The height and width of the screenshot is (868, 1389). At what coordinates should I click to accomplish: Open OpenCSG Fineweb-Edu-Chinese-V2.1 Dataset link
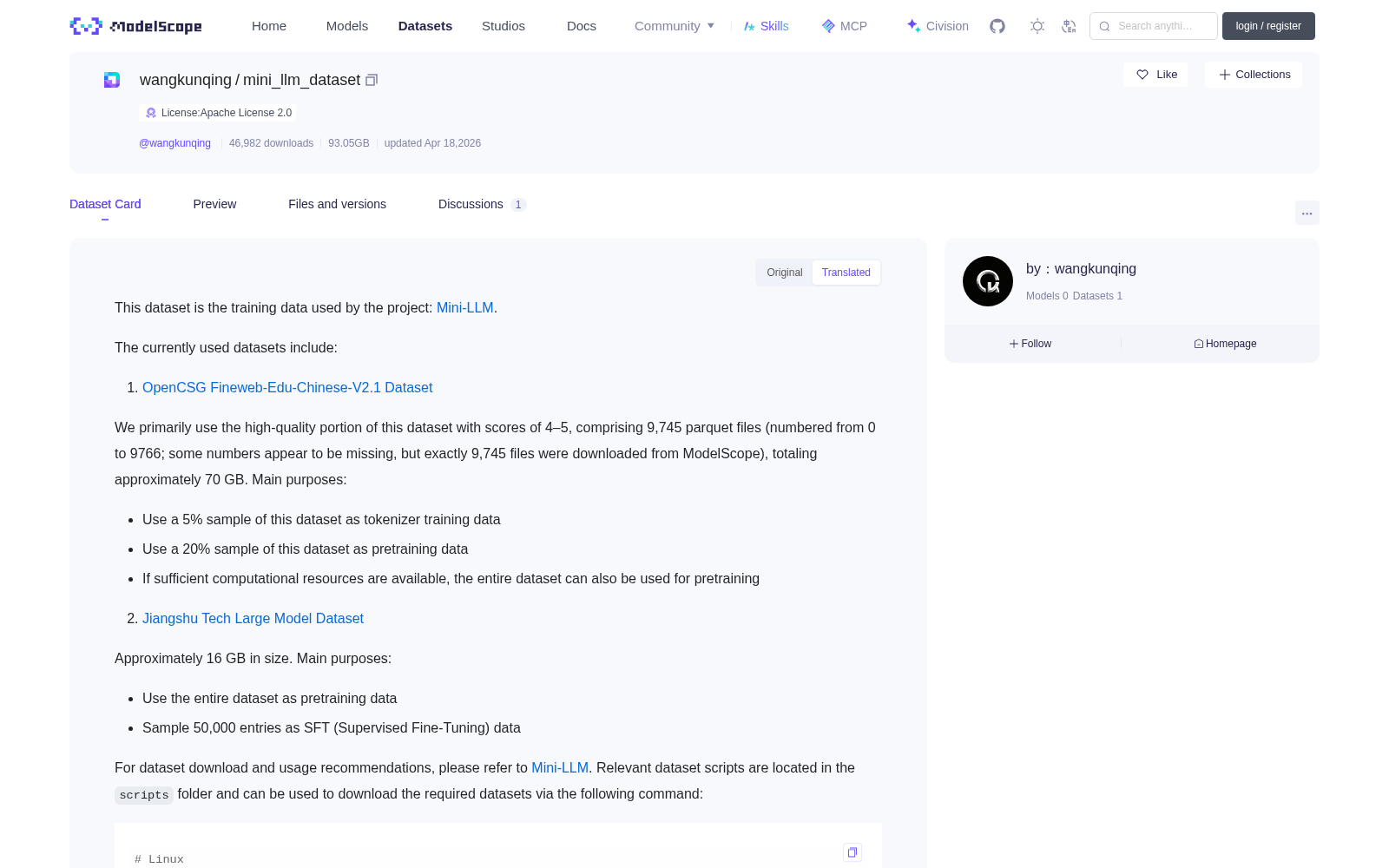(287, 388)
